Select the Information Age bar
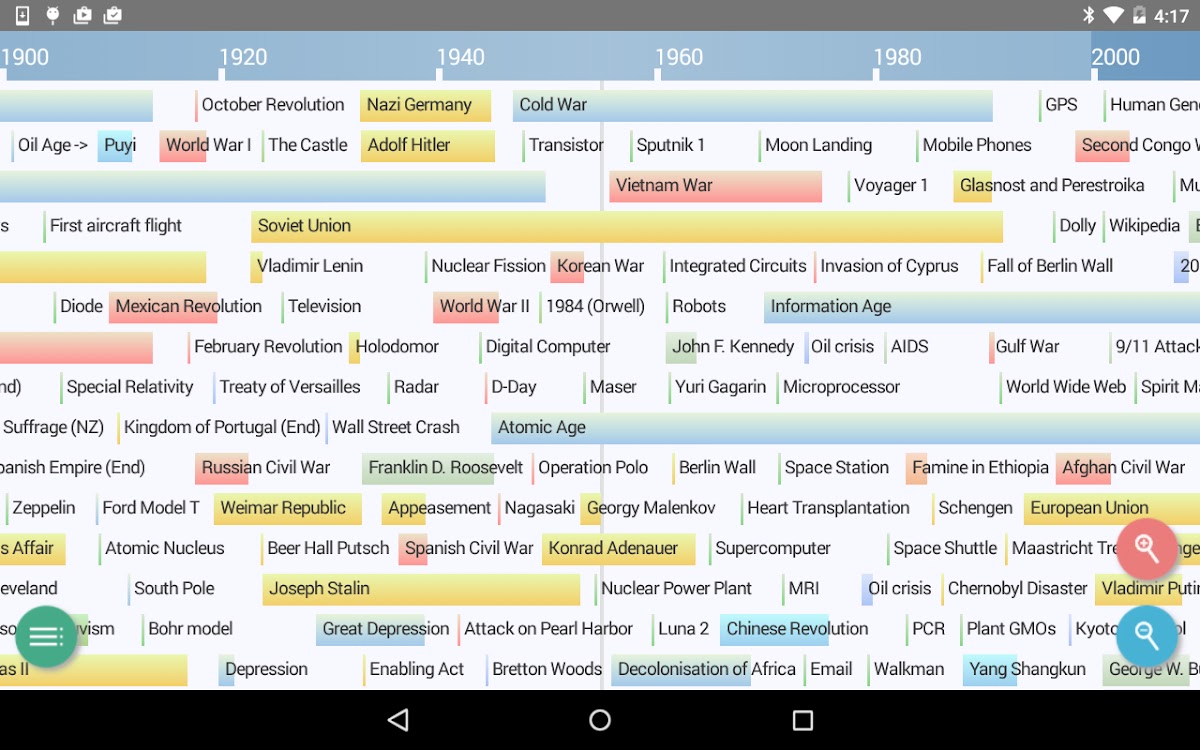1200x750 pixels. [980, 307]
